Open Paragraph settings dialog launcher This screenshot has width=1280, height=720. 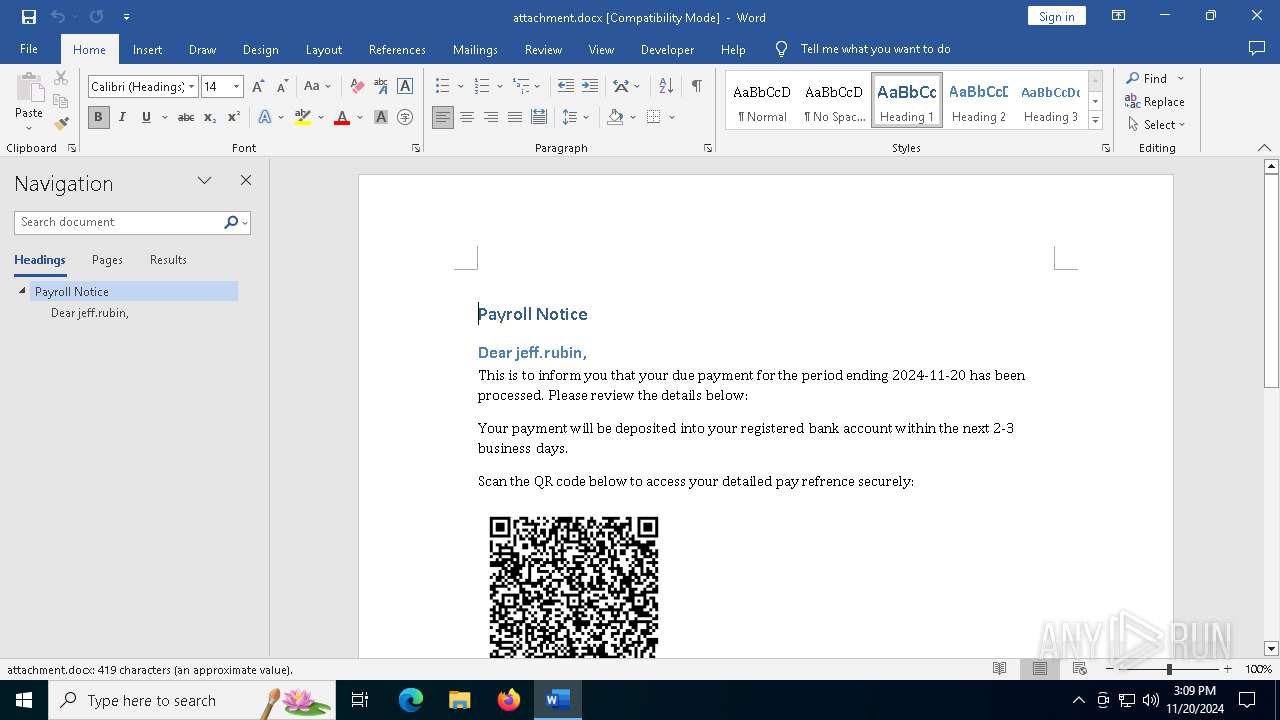[x=708, y=148]
